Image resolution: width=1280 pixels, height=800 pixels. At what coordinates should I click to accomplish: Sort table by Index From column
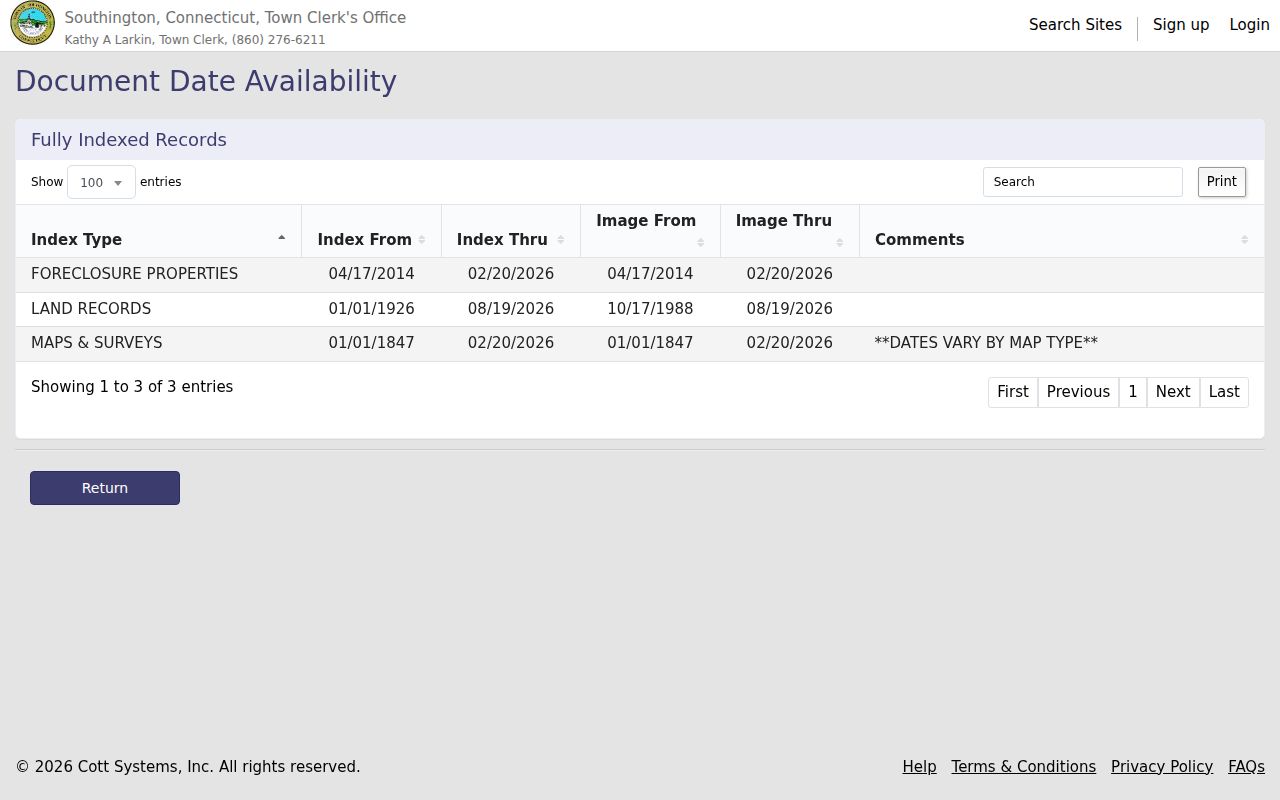click(371, 231)
